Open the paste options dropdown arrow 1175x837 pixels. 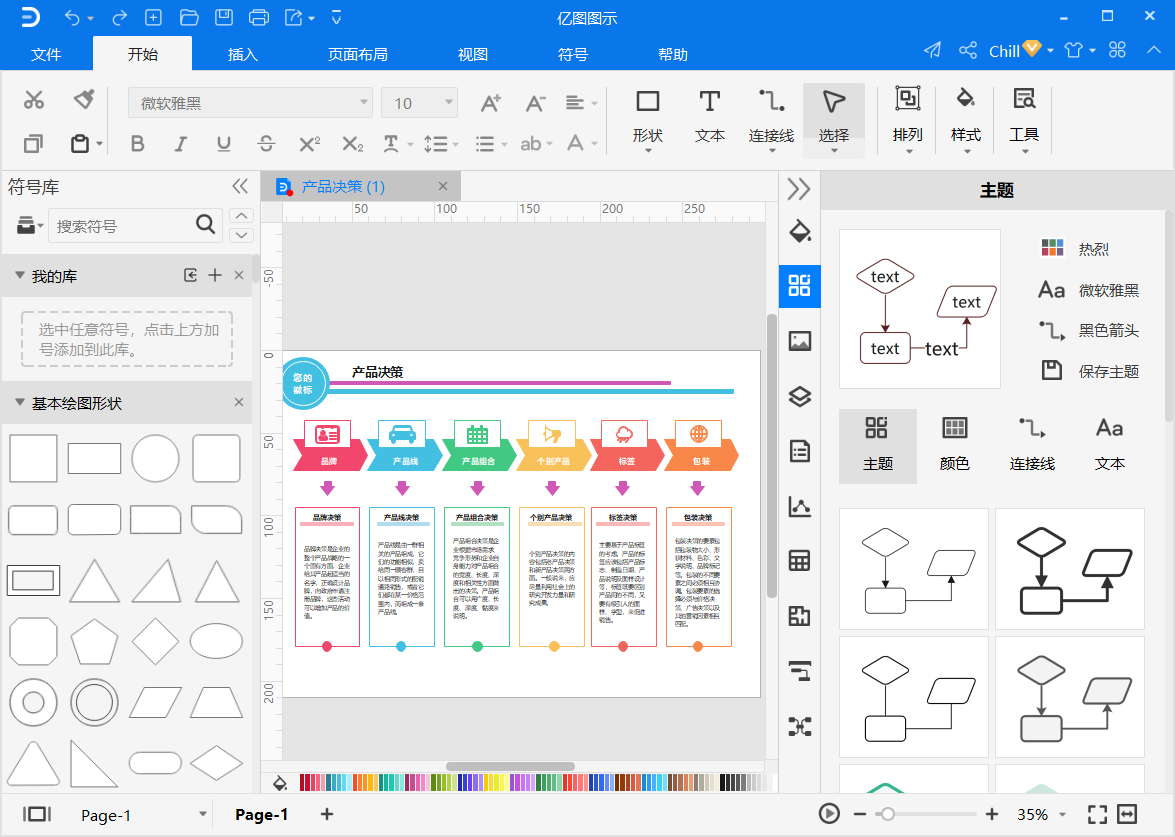pyautogui.click(x=99, y=144)
